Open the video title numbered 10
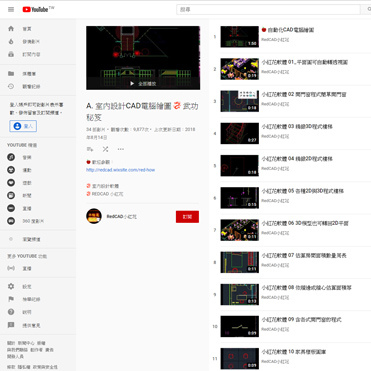This screenshot has height=371, width=371. pyautogui.click(x=294, y=352)
